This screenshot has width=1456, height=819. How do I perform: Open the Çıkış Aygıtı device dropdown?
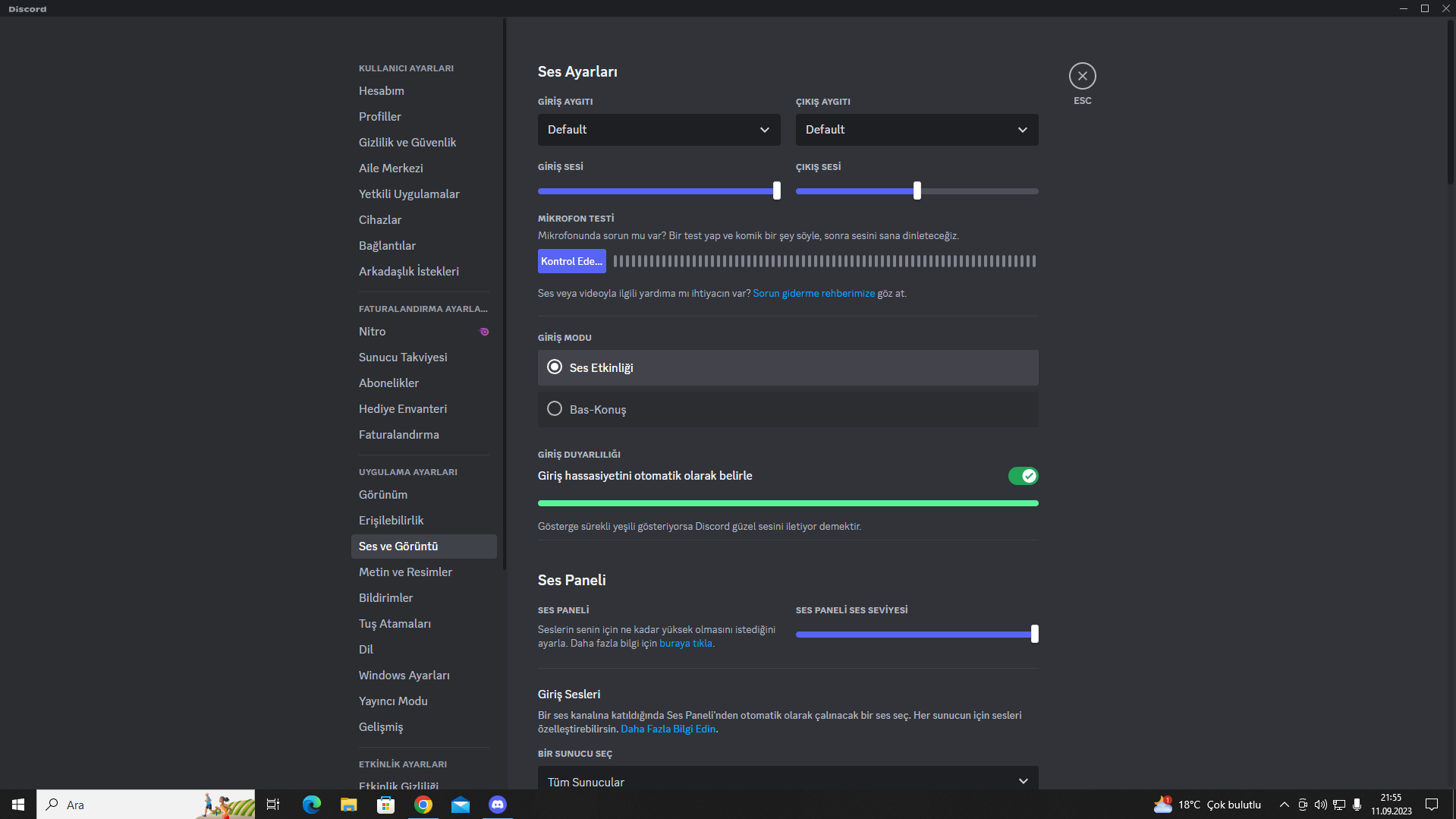pos(917,130)
